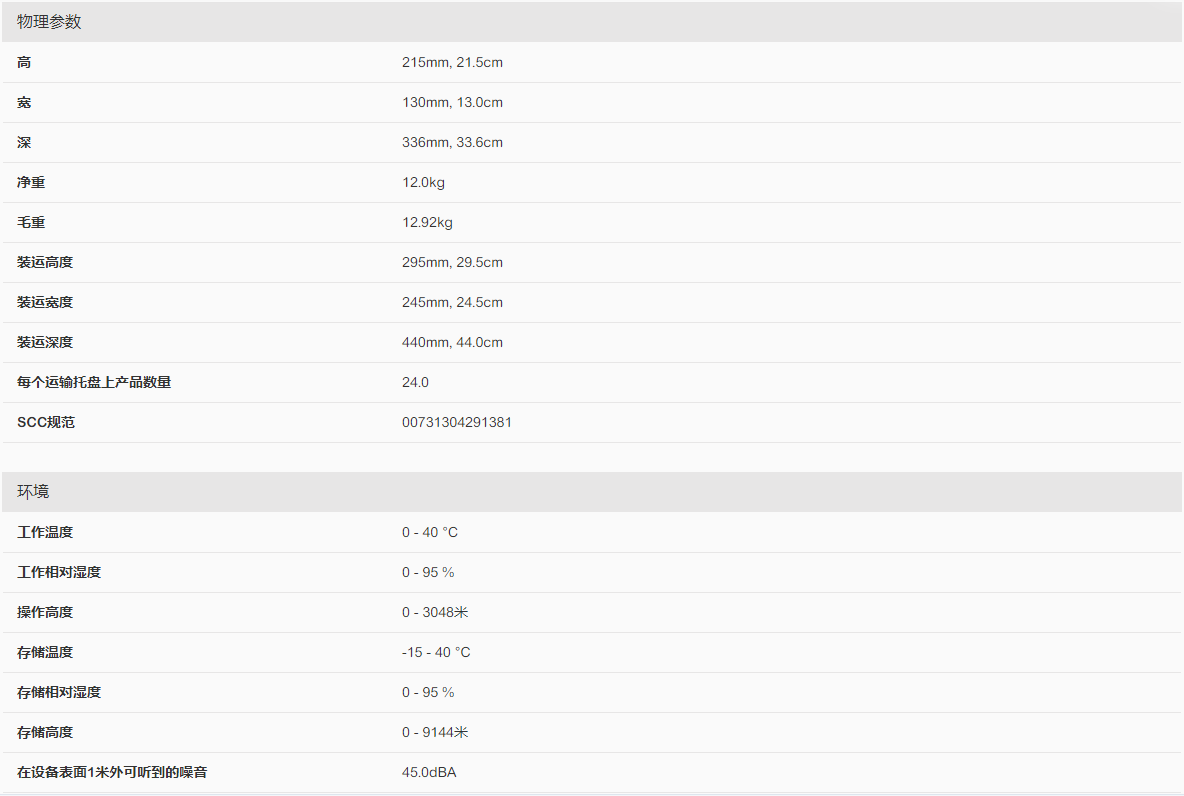Click the 每个运输托盘上产品数量 label
Viewport: 1184px width, 796px height.
[x=94, y=382]
